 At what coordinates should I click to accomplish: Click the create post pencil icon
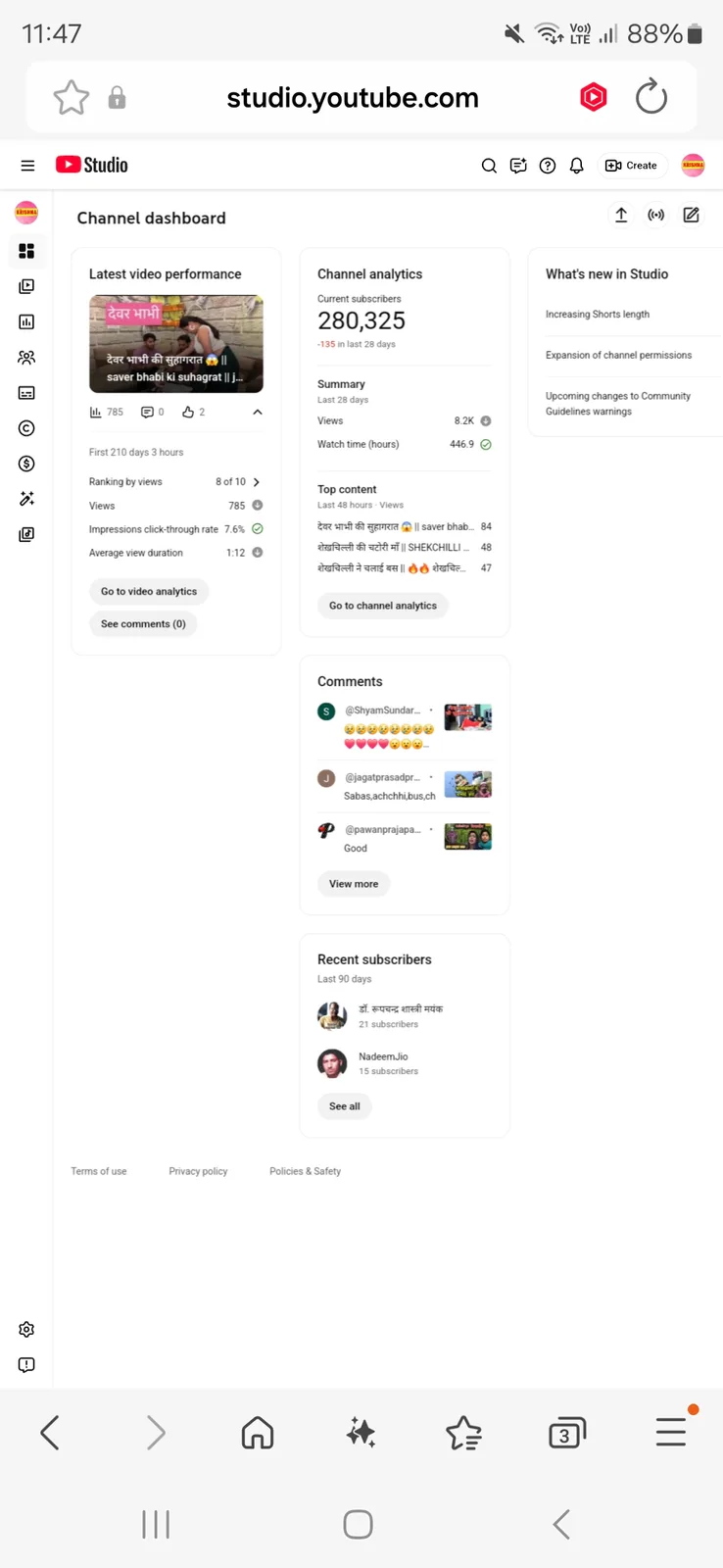692,216
